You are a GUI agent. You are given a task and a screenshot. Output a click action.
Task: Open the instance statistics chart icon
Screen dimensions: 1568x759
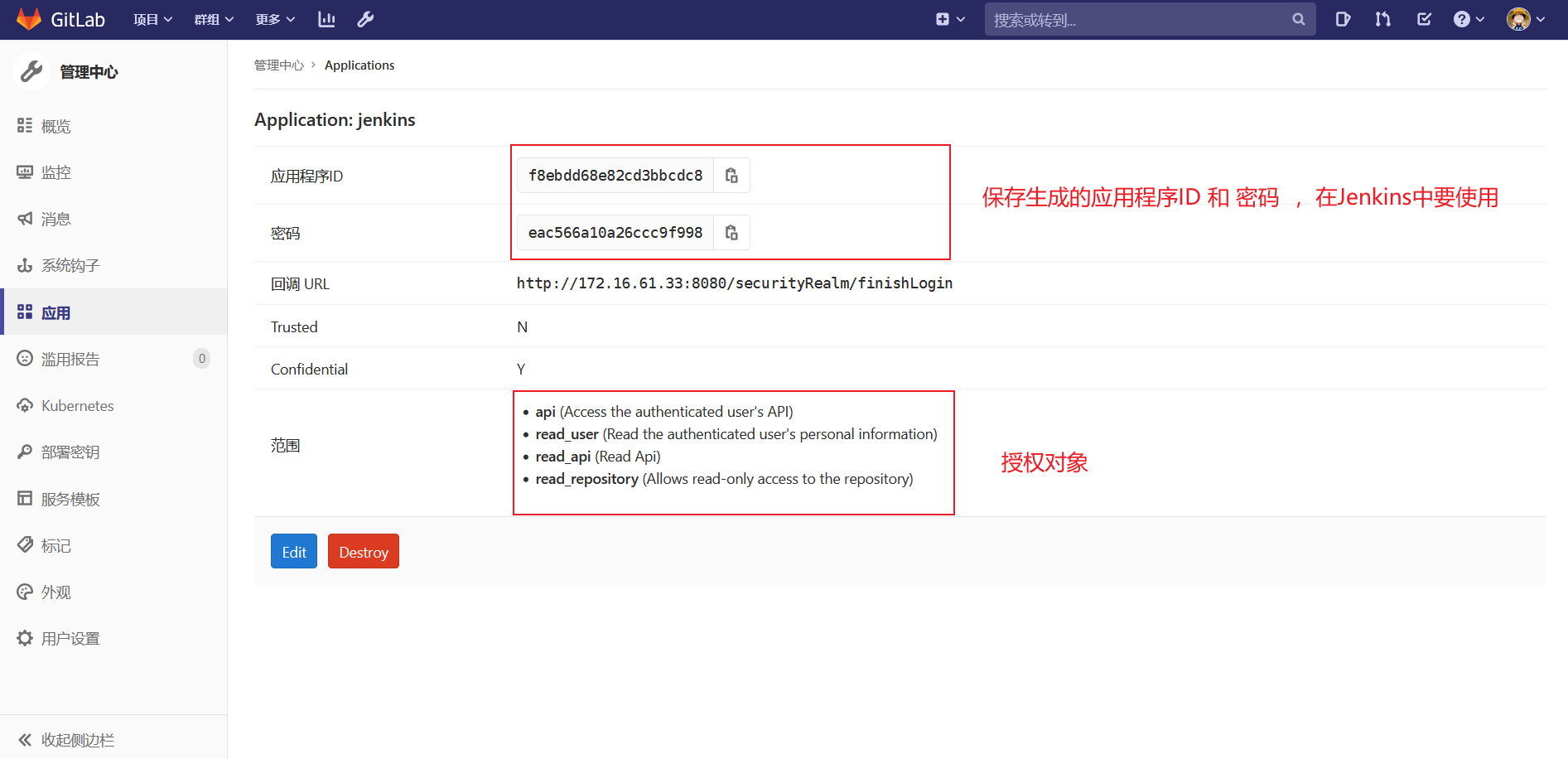click(326, 19)
